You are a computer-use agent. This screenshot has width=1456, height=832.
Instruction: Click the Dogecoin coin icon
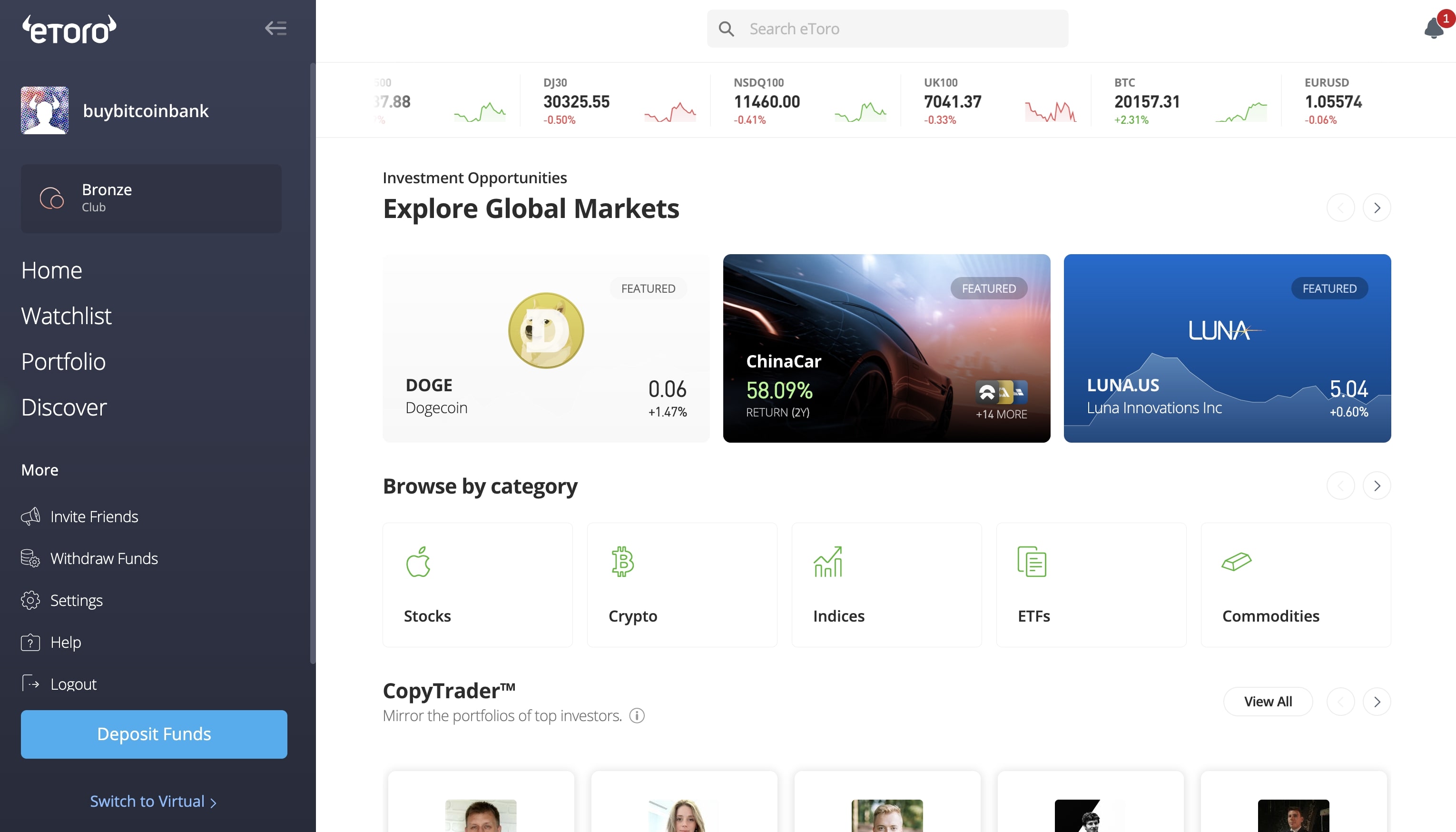coord(546,330)
